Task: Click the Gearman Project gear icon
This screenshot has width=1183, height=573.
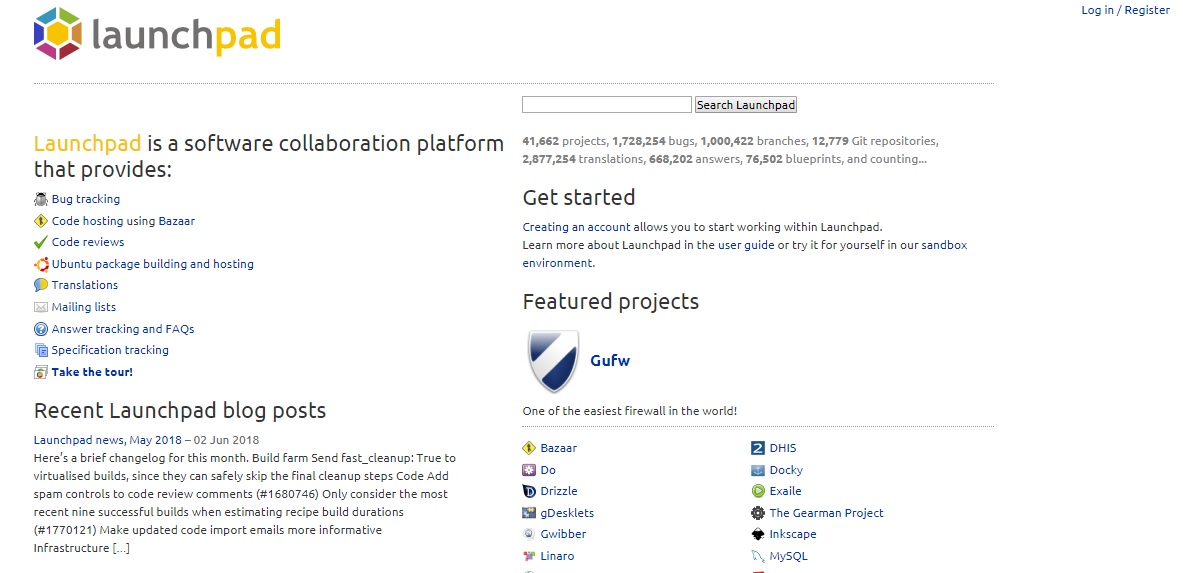Action: coord(758,513)
